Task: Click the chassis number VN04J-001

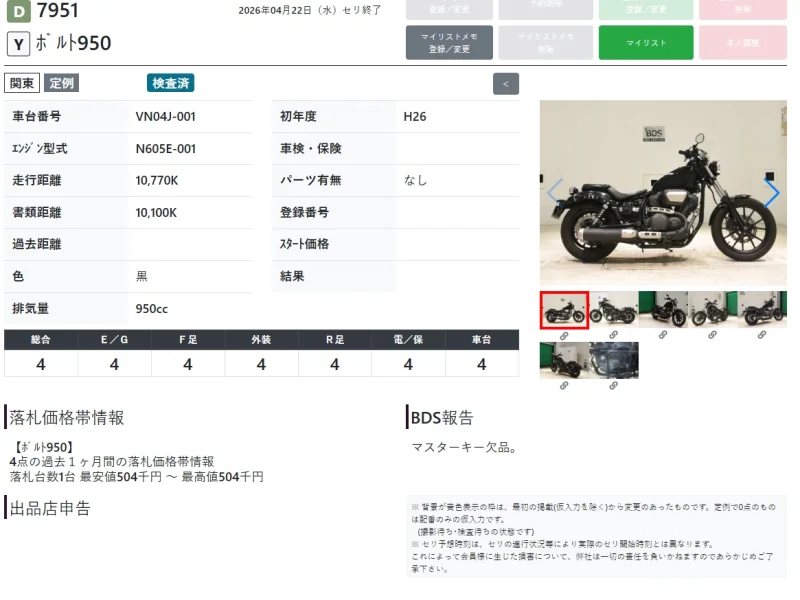Action: [165, 117]
